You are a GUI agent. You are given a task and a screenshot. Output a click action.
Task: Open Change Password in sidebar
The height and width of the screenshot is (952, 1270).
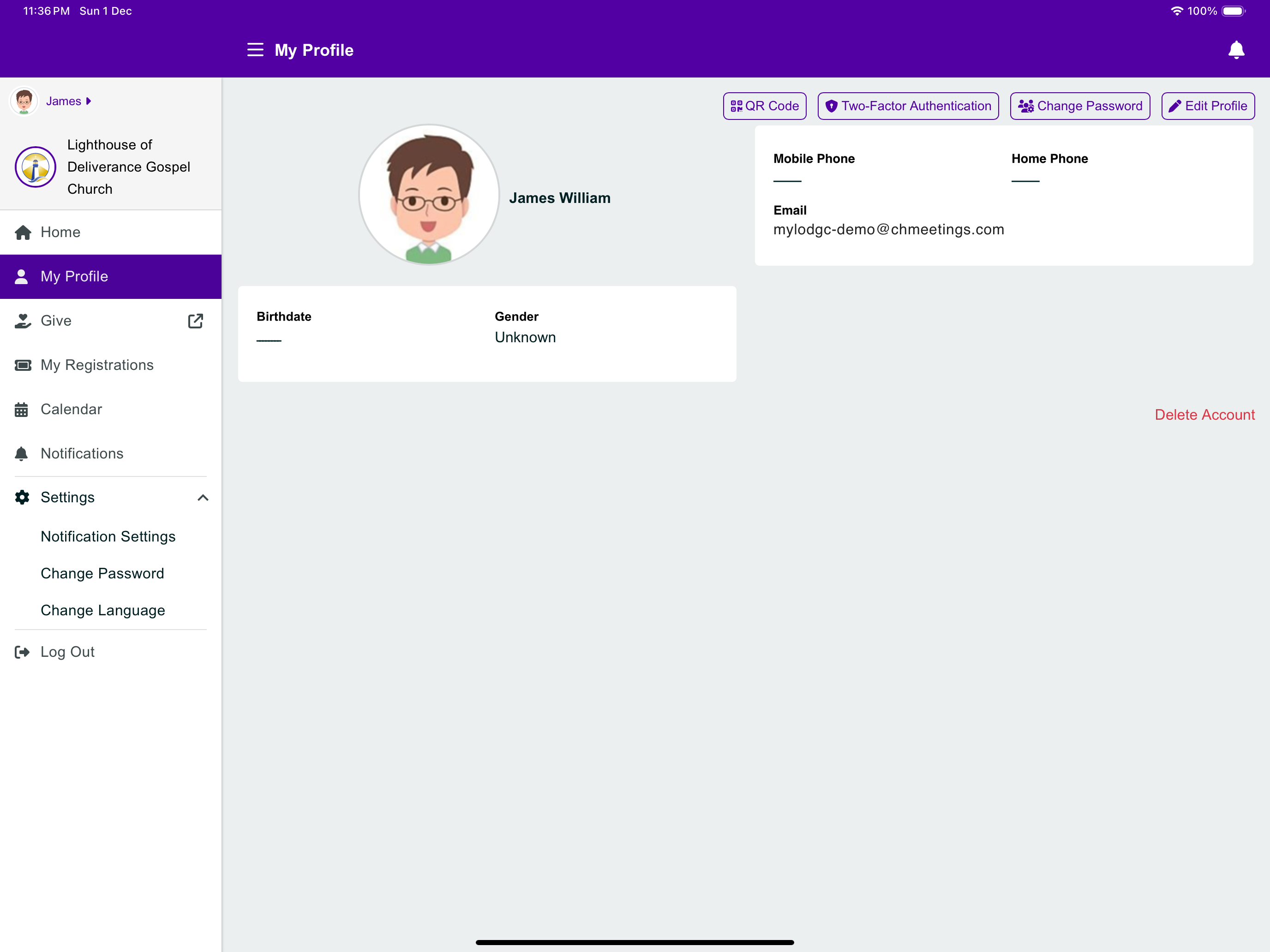pos(103,573)
